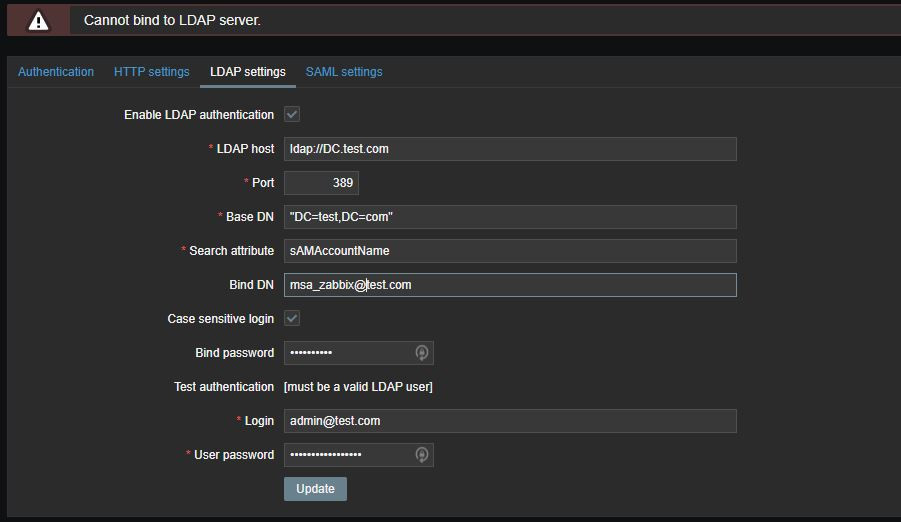Click the warning triangle icon in the error banner
The image size is (901, 522).
click(x=38, y=20)
